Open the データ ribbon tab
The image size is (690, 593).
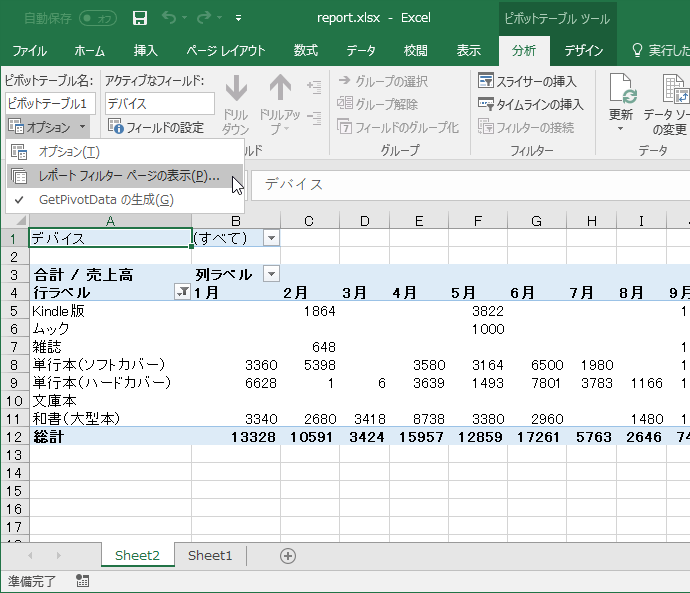click(361, 51)
